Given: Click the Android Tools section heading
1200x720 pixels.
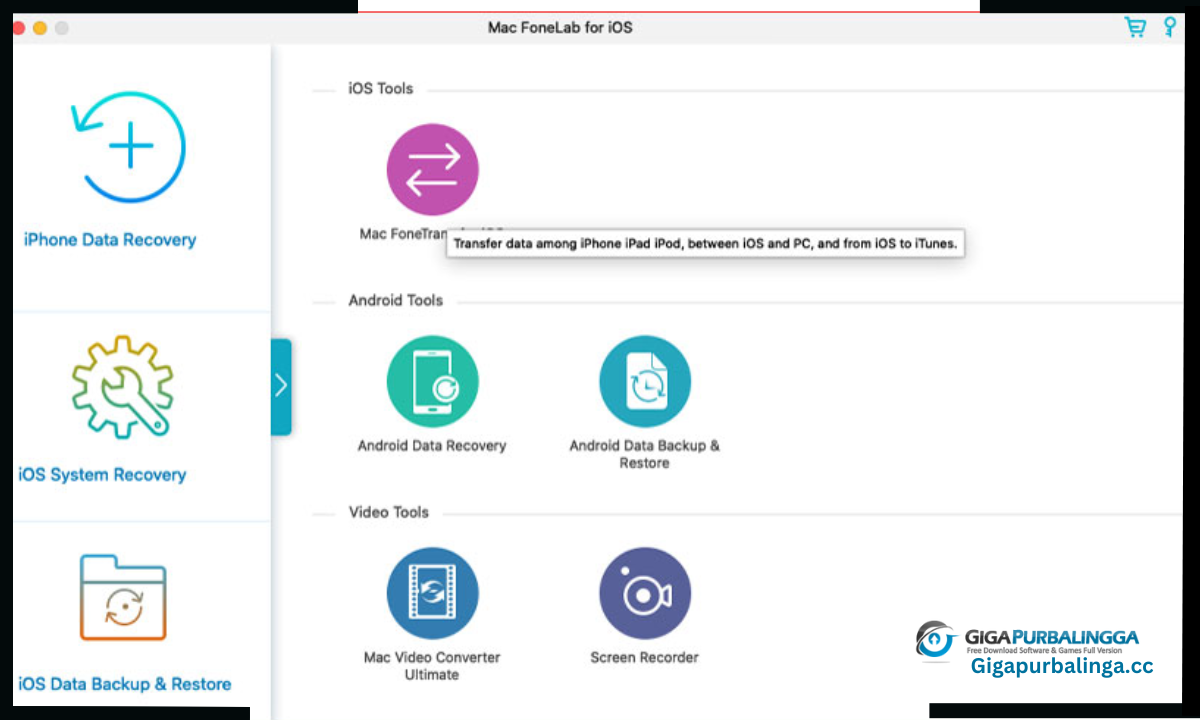Looking at the screenshot, I should pos(395,300).
